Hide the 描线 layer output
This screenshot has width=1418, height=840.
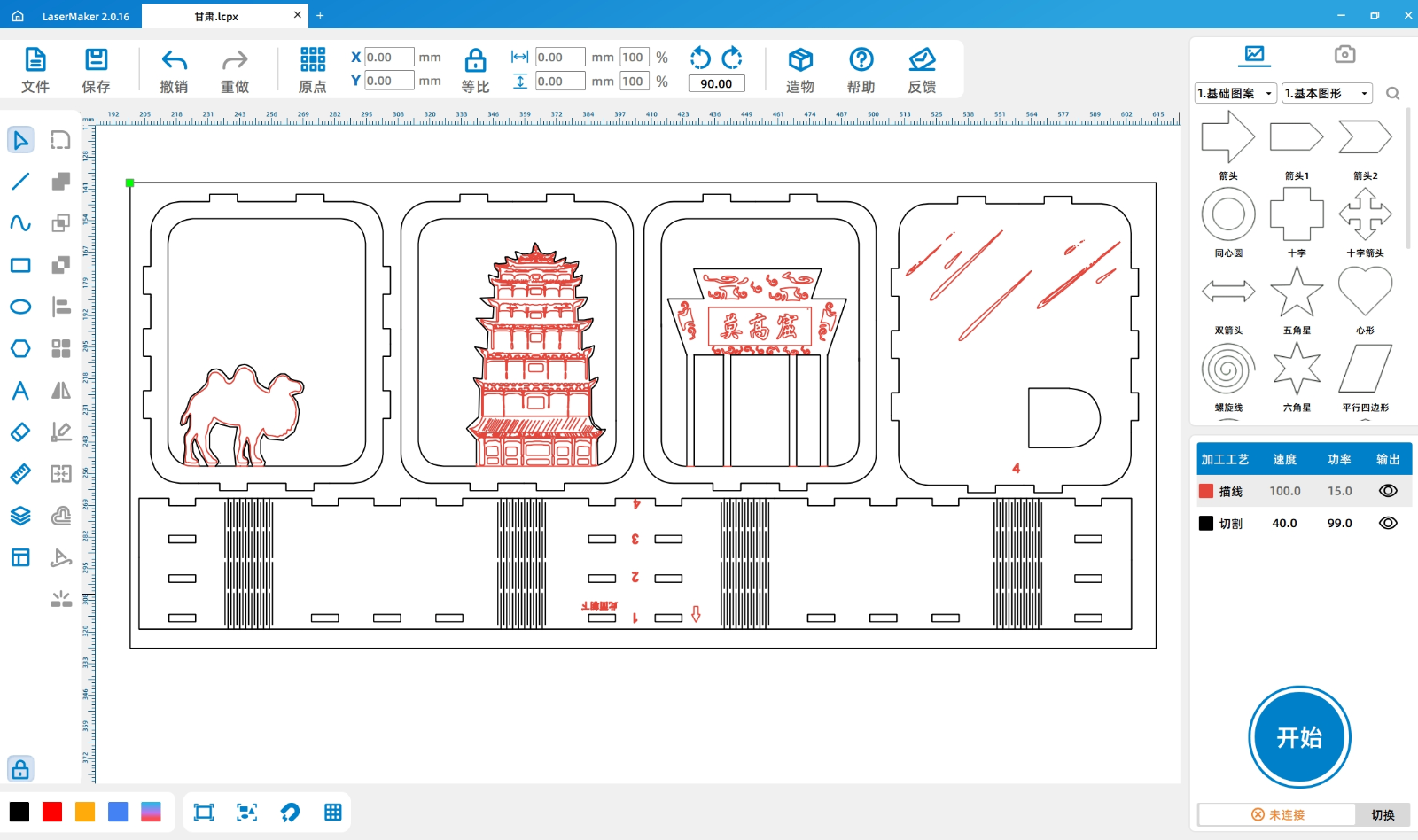coord(1388,491)
